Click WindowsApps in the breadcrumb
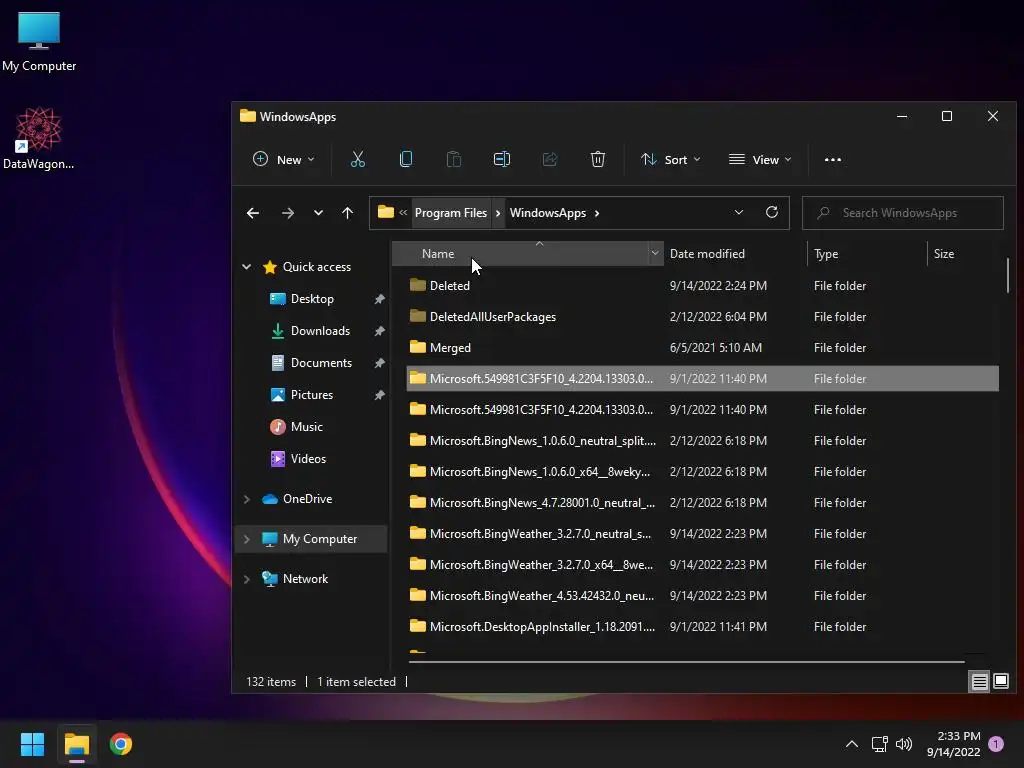The height and width of the screenshot is (768, 1024). pos(548,213)
